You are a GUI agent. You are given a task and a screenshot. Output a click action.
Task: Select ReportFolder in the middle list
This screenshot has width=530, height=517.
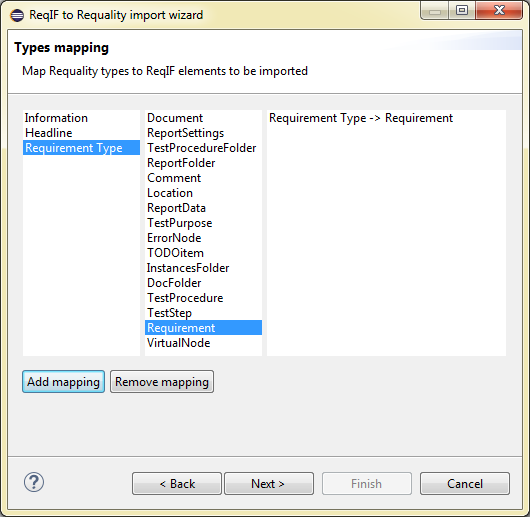click(203, 163)
